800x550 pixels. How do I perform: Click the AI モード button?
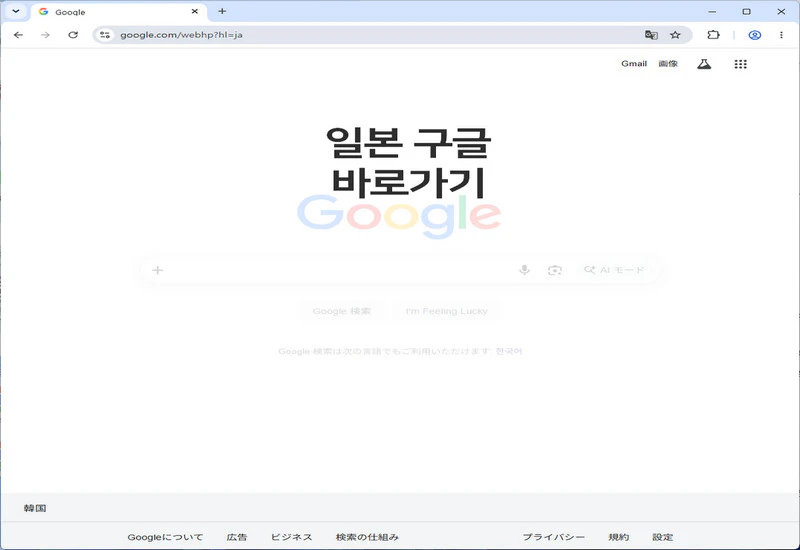pyautogui.click(x=614, y=270)
